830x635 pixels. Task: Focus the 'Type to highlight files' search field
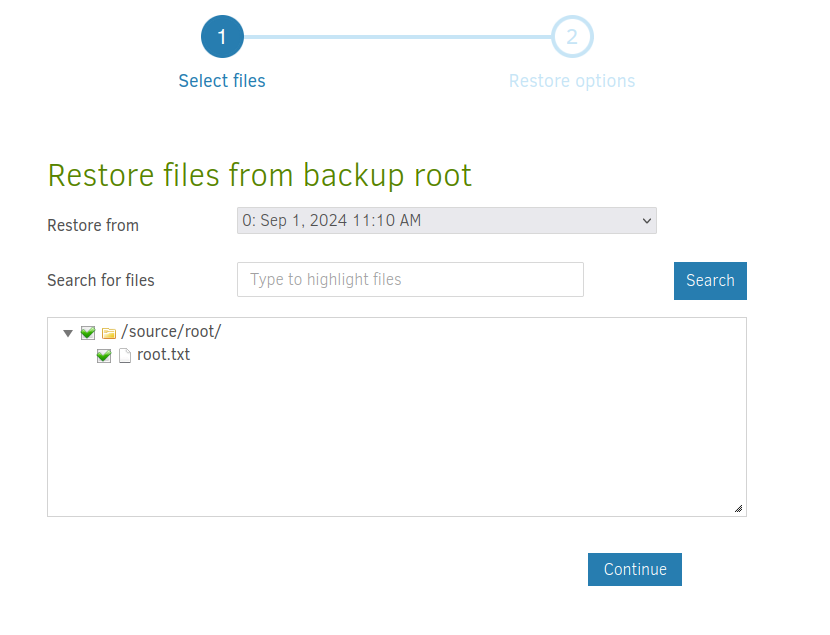[410, 280]
